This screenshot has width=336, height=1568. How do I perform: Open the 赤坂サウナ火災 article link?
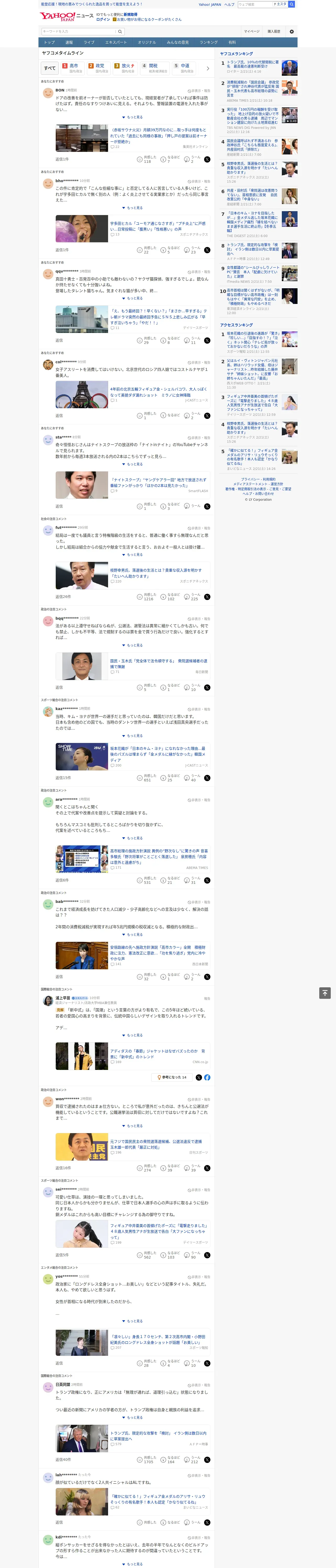coord(159,136)
